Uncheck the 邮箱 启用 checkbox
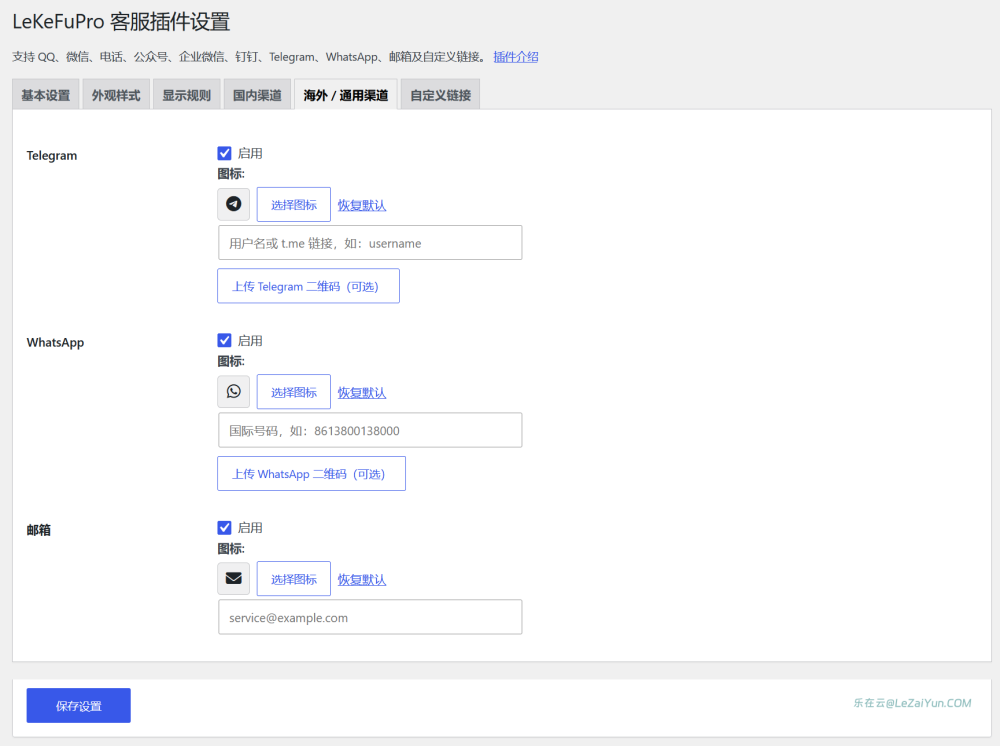Image resolution: width=1000 pixels, height=746 pixels. click(224, 528)
